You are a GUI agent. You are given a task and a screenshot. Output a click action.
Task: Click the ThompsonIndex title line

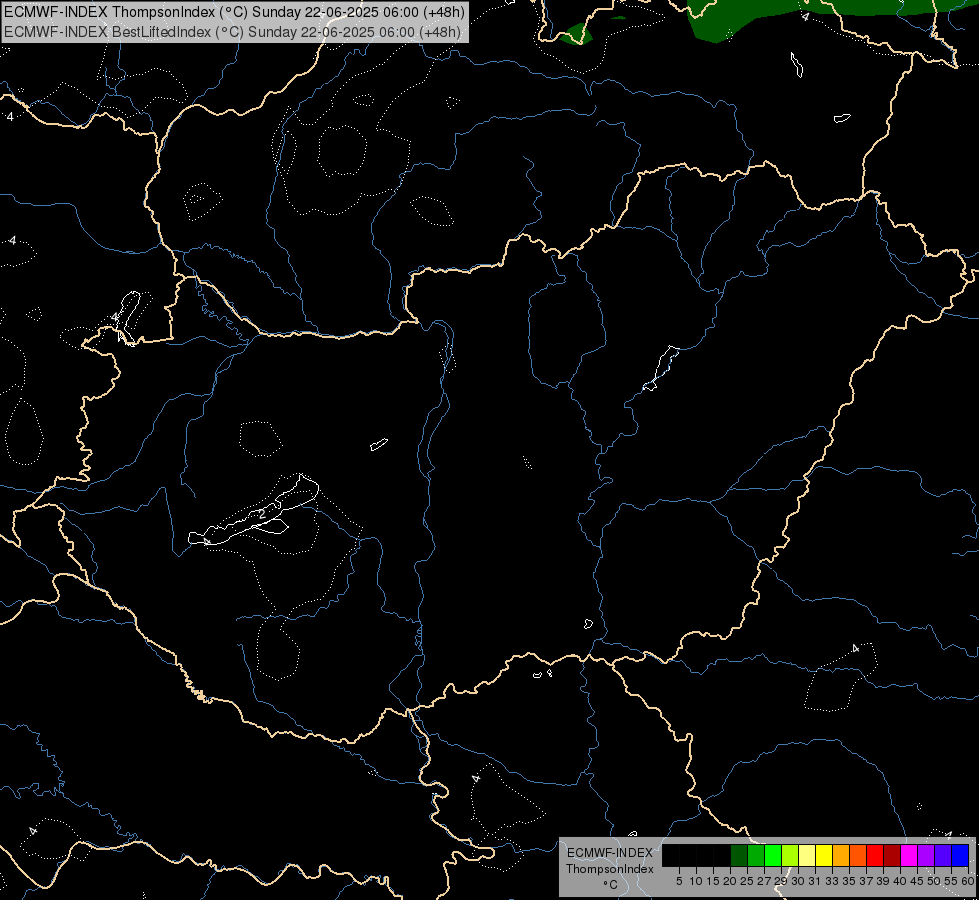point(234,12)
